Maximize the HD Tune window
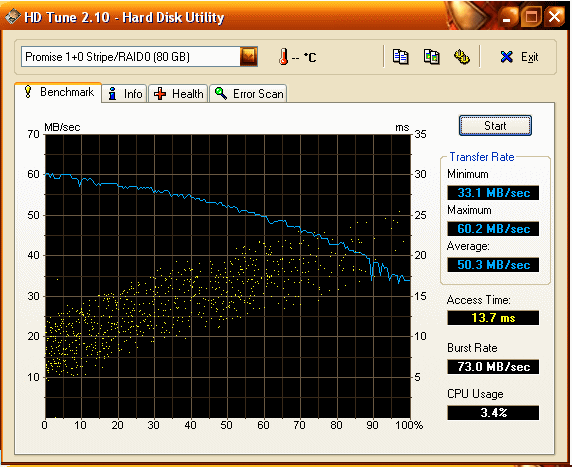The height and width of the screenshot is (467, 572). click(531, 17)
